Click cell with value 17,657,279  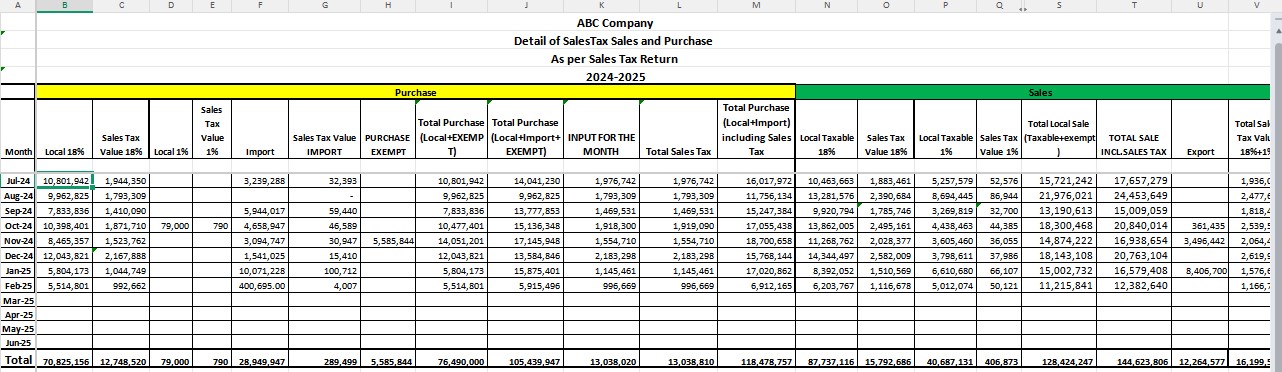tap(1133, 180)
